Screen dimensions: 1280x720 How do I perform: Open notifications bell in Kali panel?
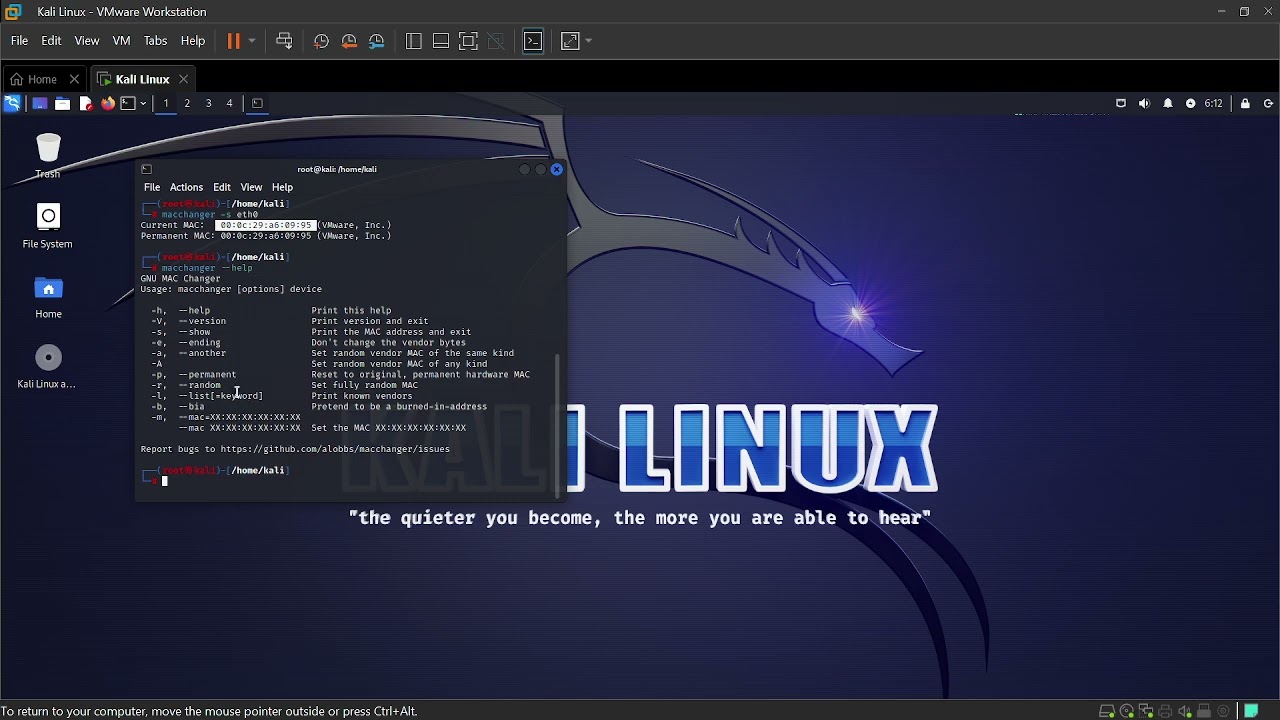click(x=1167, y=103)
